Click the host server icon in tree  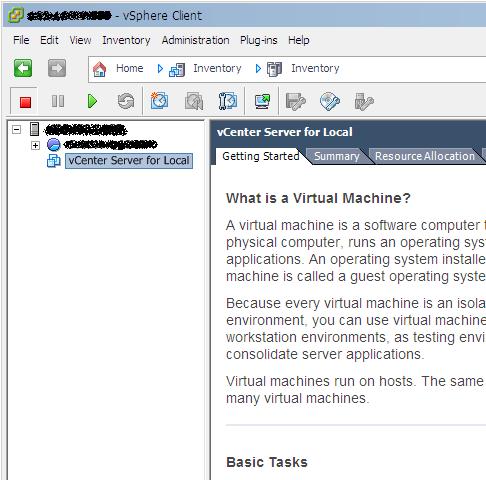click(34, 129)
